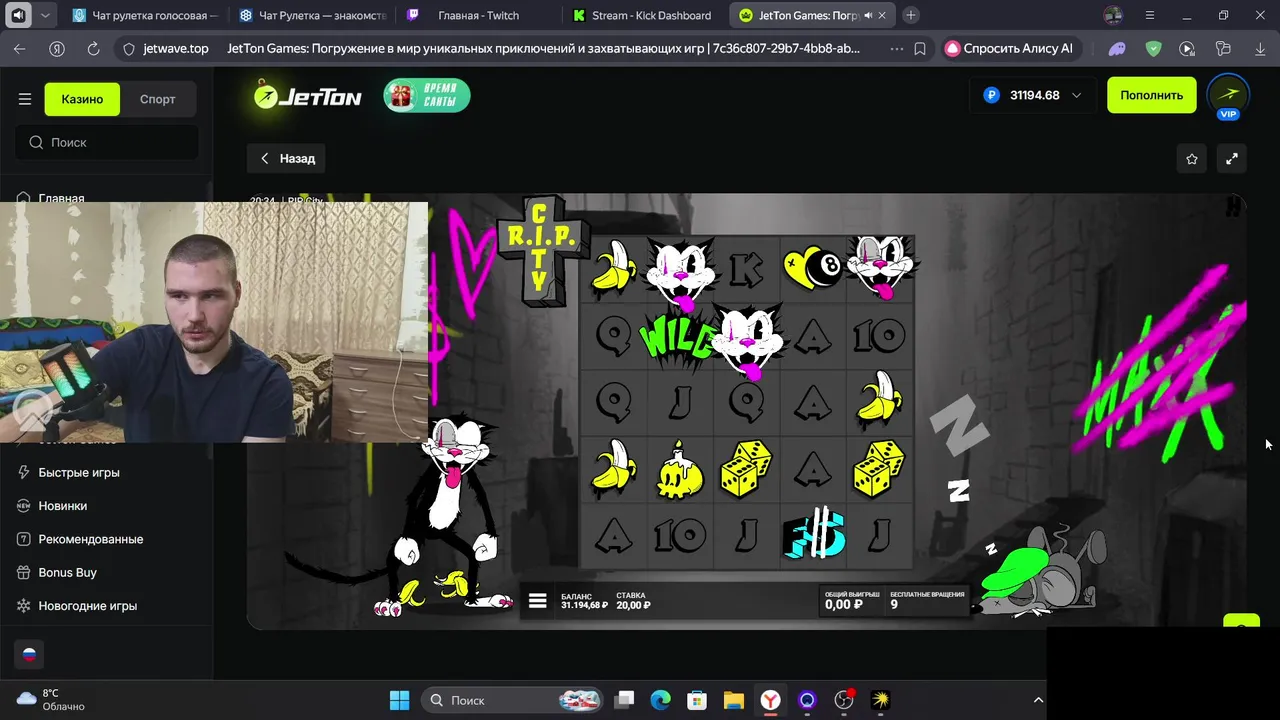
Task: Open Yandex Browser on the taskbar
Action: 770,700
